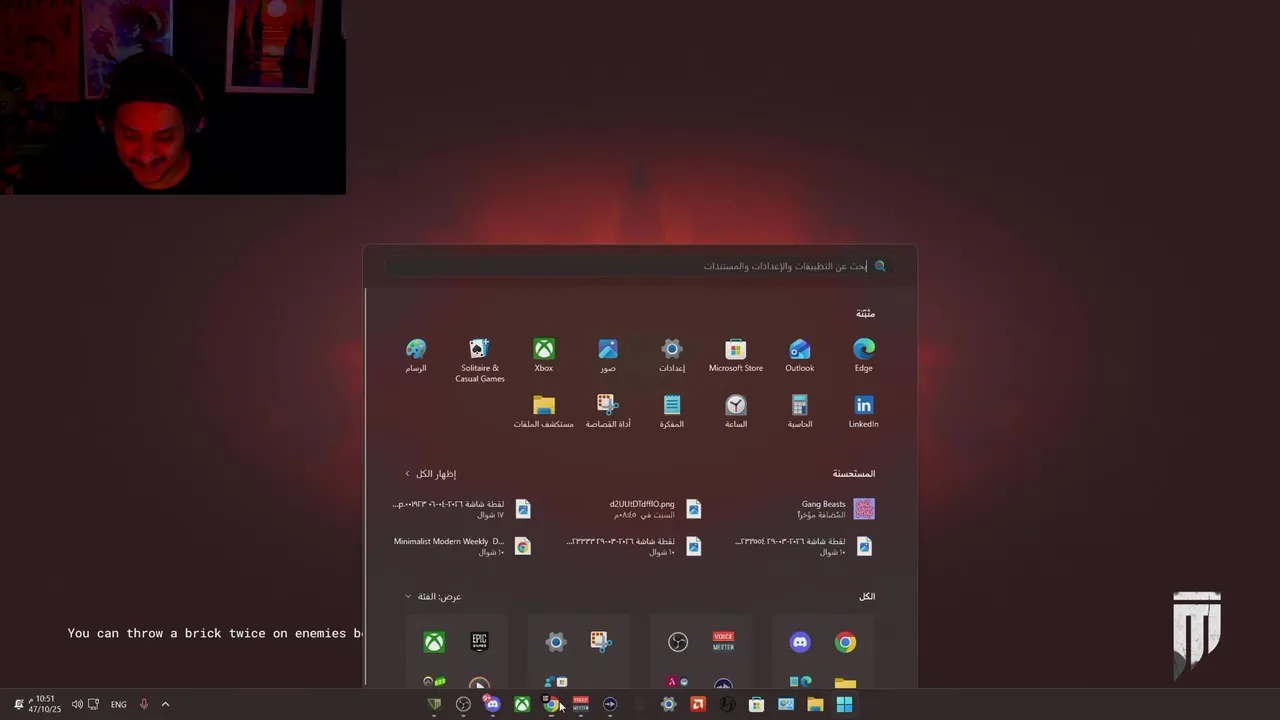Image resolution: width=1280 pixels, height=720 pixels.
Task: Open pinned Notepad (المفكرة) app
Action: point(672,411)
